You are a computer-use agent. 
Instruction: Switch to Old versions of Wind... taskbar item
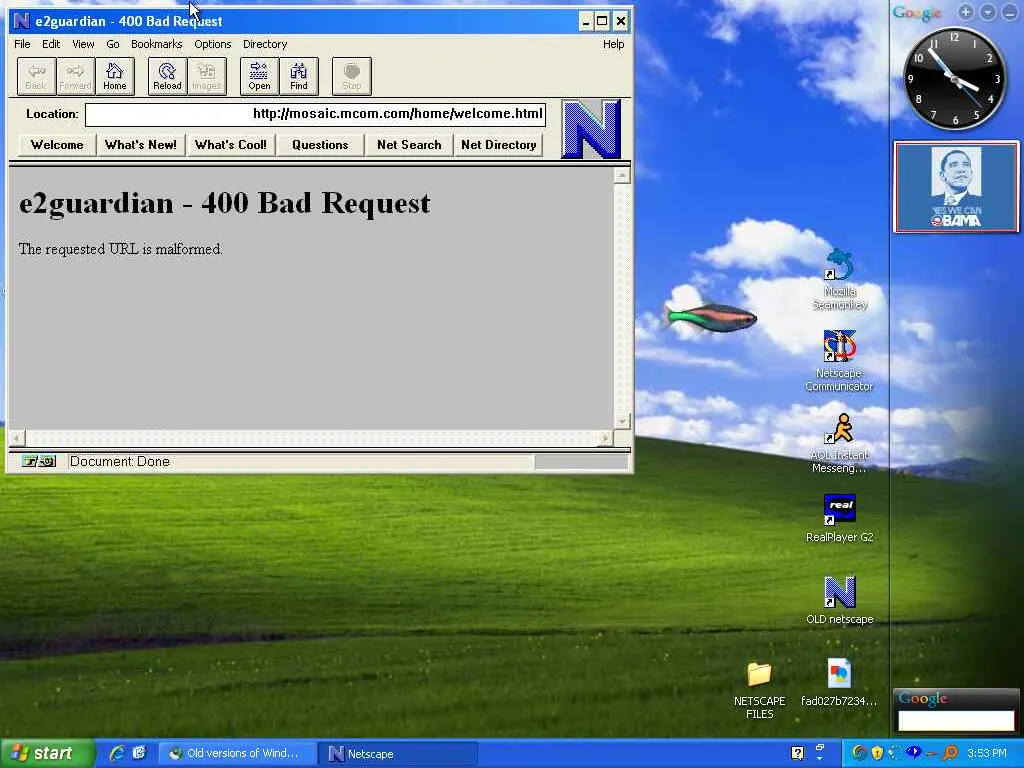click(237, 753)
